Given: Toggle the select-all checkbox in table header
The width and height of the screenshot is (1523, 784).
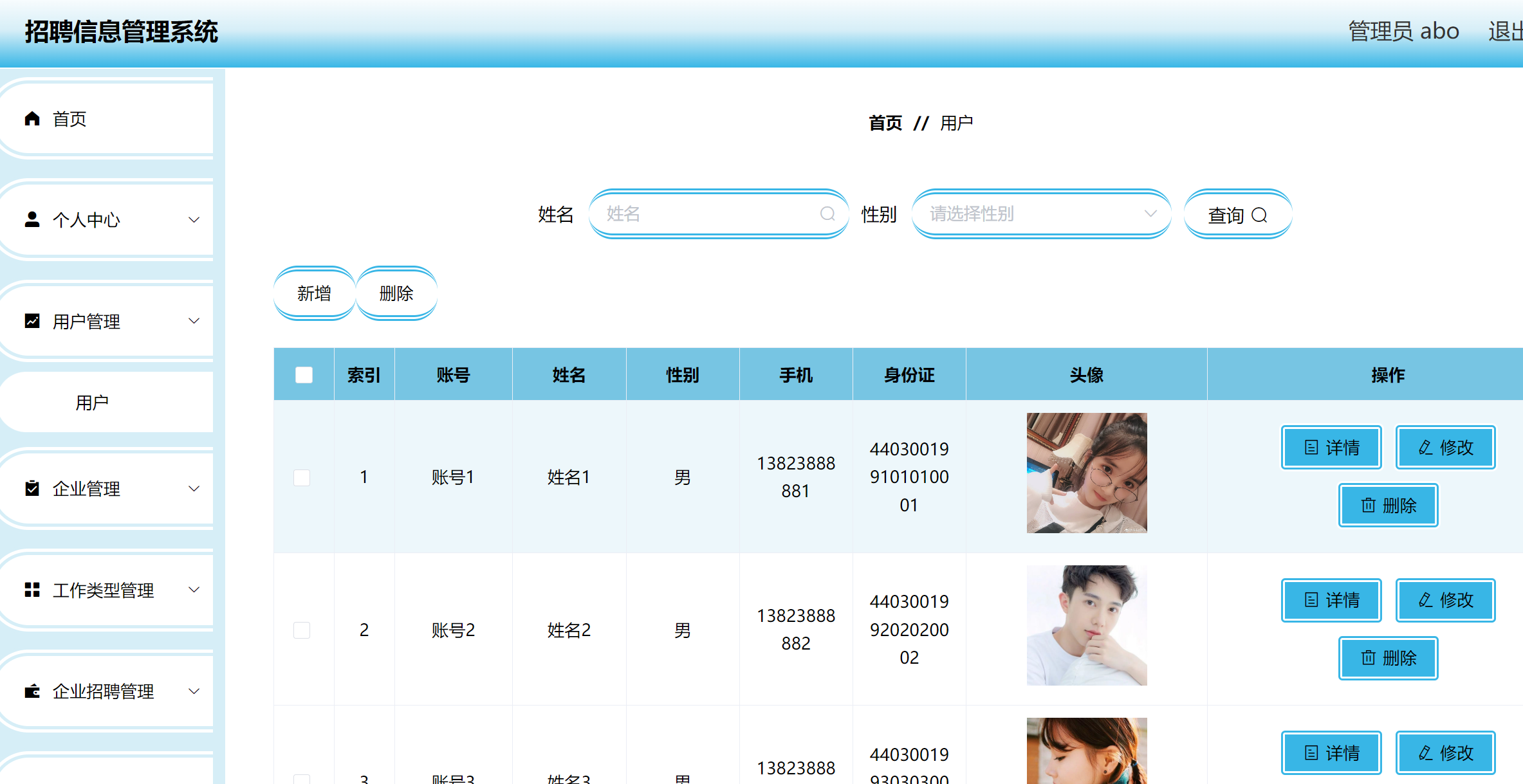Looking at the screenshot, I should tap(304, 375).
